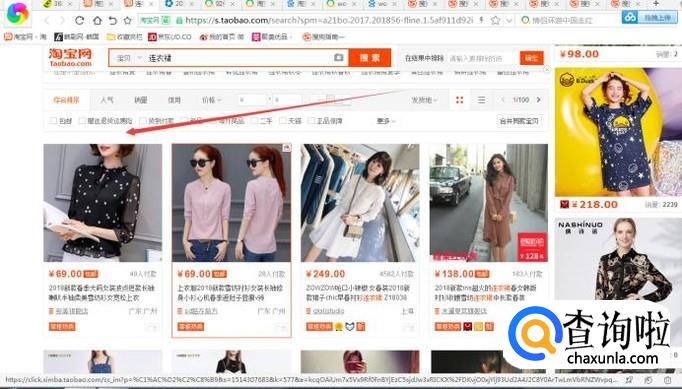This screenshot has width=682, height=389.
Task: Check the 包邮 free shipping checkbox
Action: tap(53, 121)
